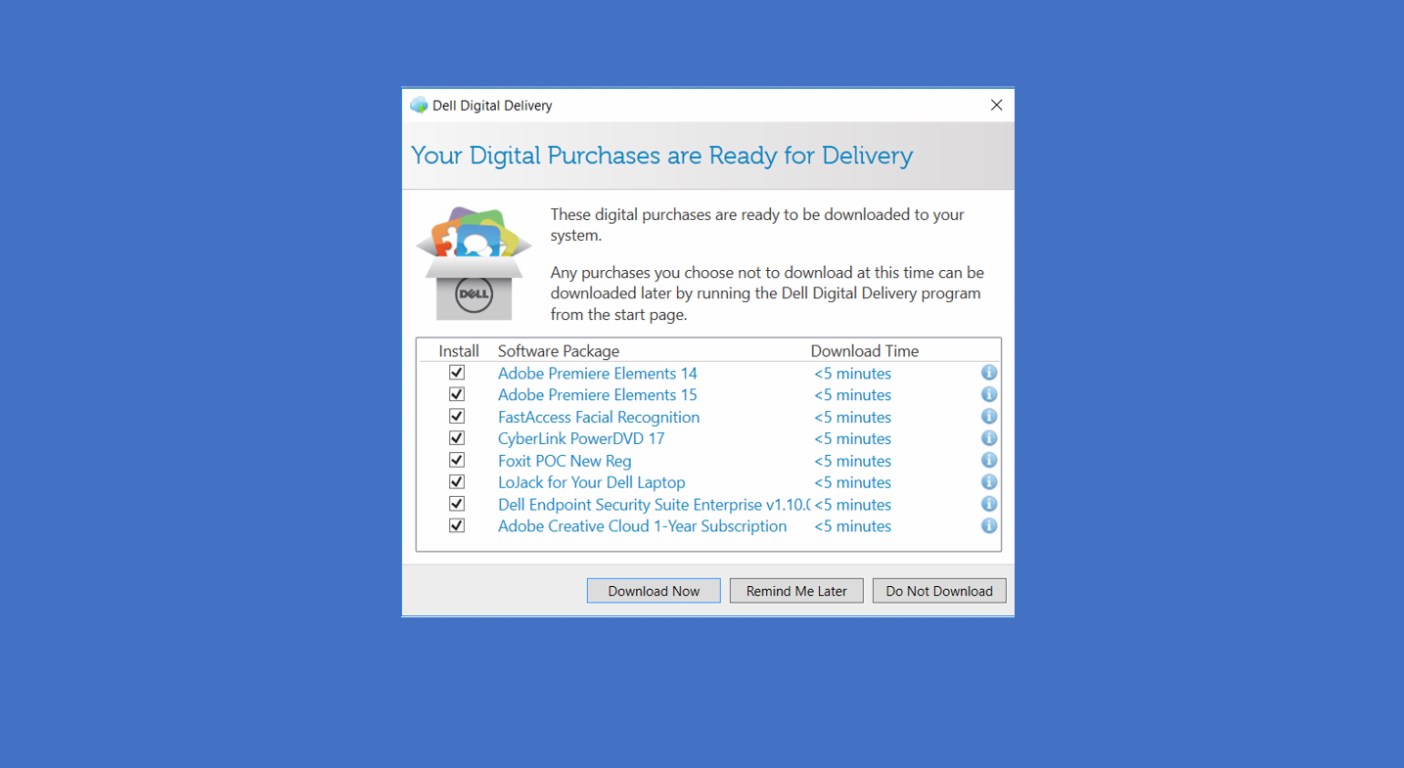Click <5 minutes for Adobe Premiere Elements 15
The height and width of the screenshot is (768, 1404).
click(853, 395)
